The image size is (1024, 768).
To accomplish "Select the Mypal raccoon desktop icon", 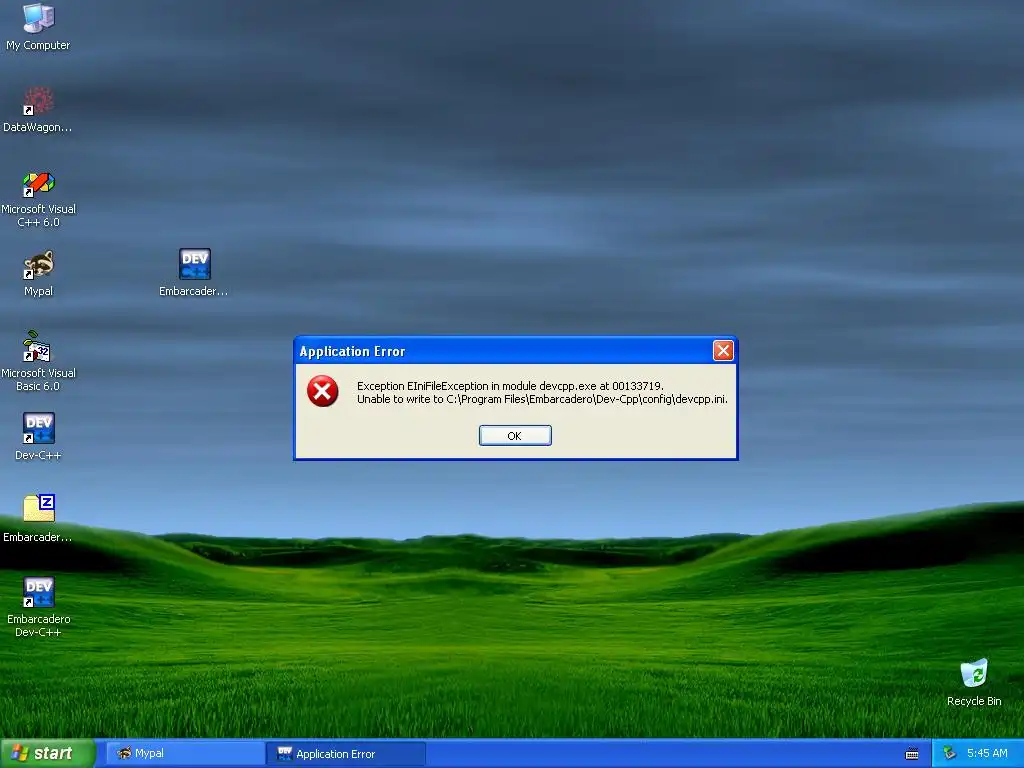I will (x=38, y=273).
